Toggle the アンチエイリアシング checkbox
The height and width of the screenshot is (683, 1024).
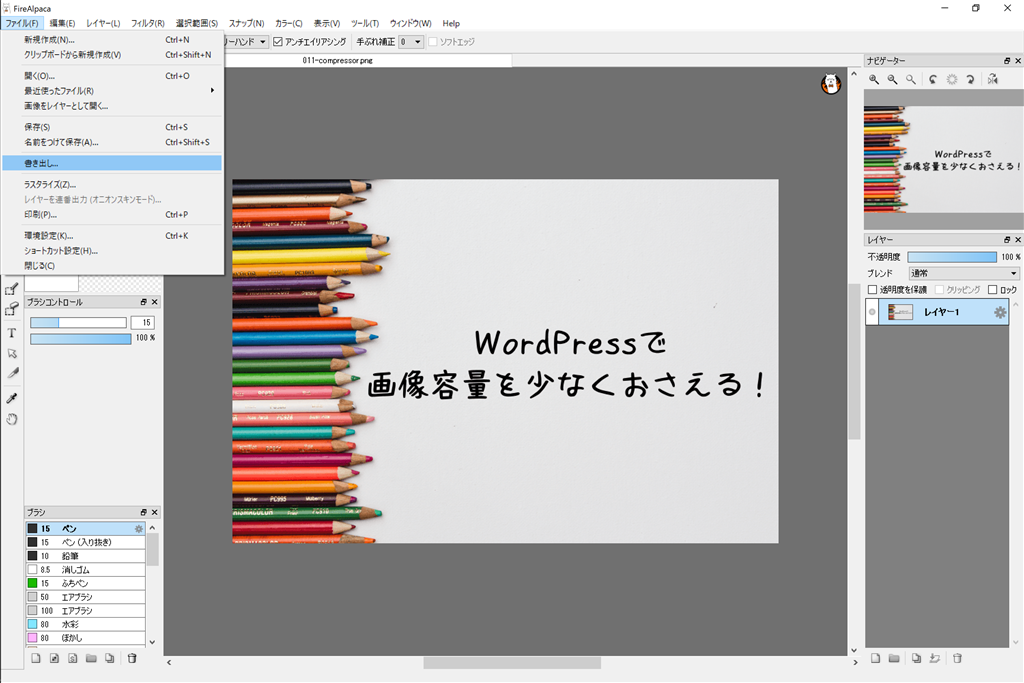click(278, 42)
